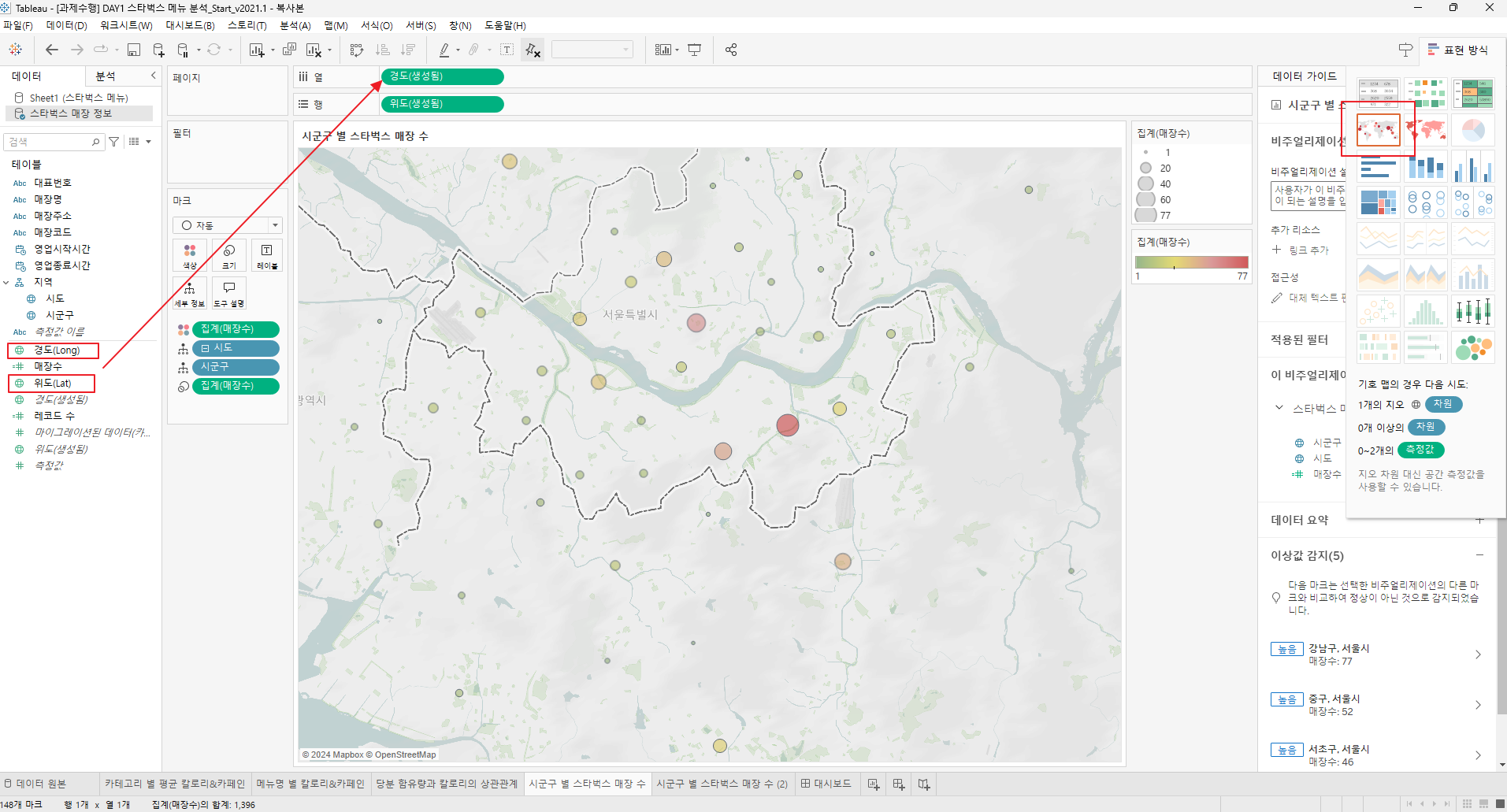
Task: Open the 맵(M) menu
Action: click(x=336, y=26)
